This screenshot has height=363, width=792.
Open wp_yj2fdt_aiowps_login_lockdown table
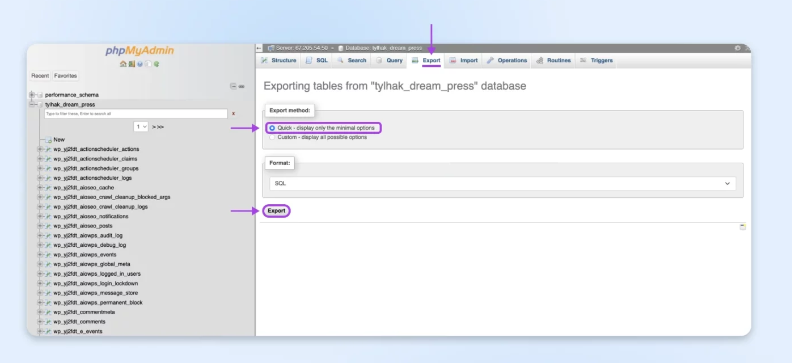click(96, 284)
